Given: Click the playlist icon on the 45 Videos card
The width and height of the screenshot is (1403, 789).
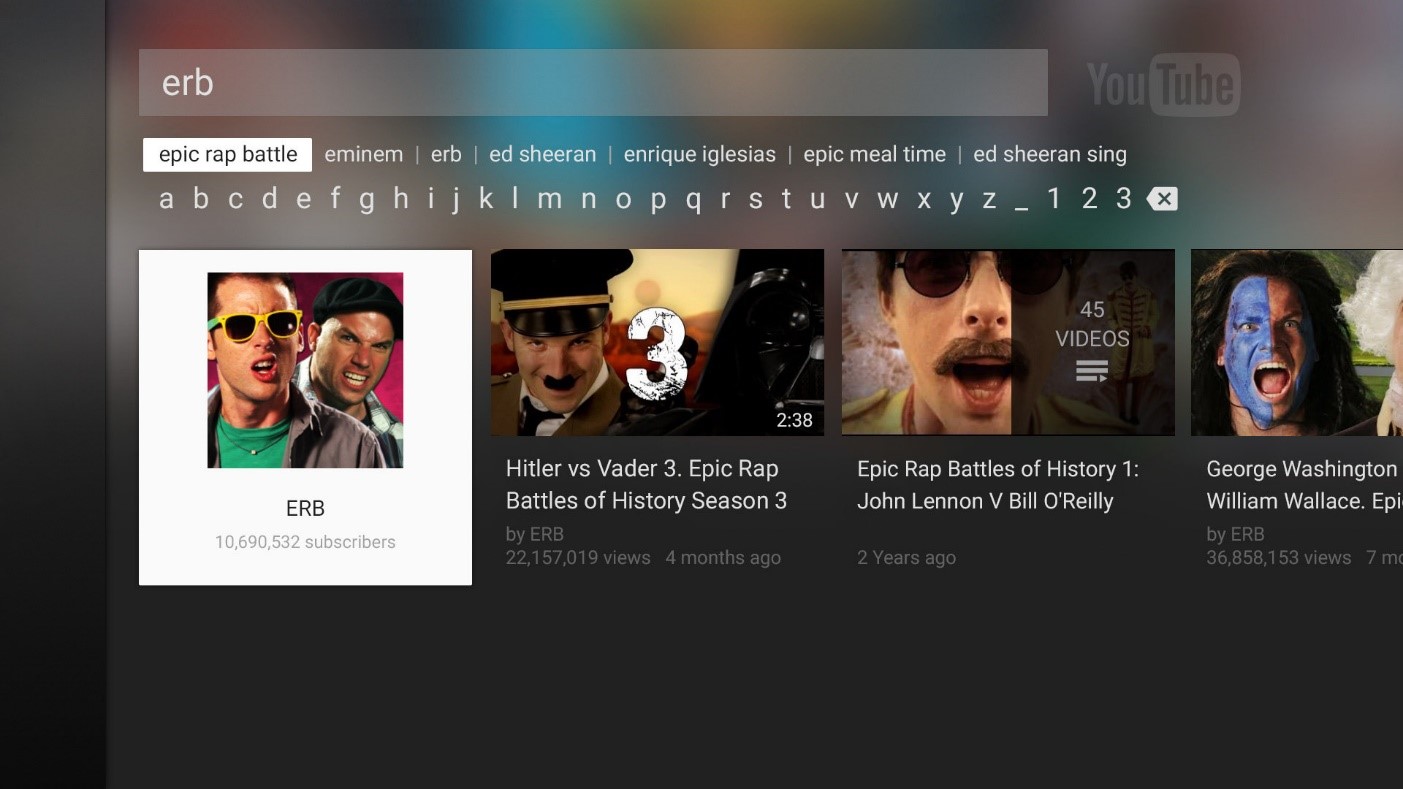Looking at the screenshot, I should [x=1091, y=371].
